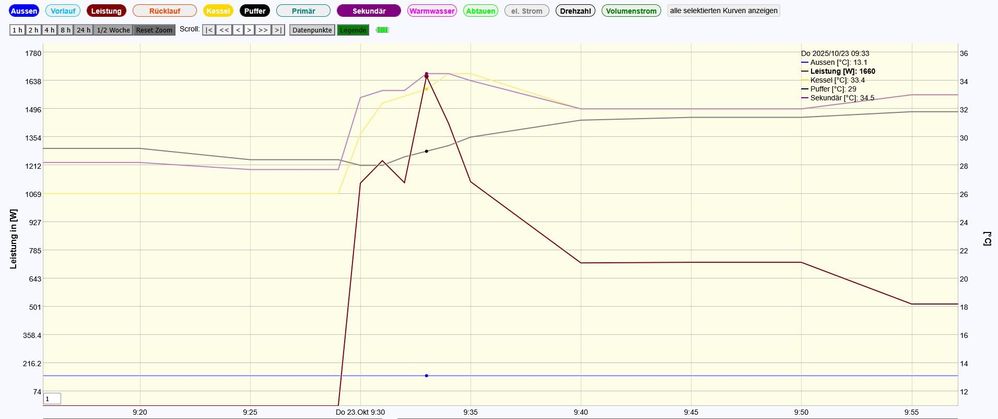Click the single > scroll forward button
Screen dimensions: 998x419
[249, 30]
